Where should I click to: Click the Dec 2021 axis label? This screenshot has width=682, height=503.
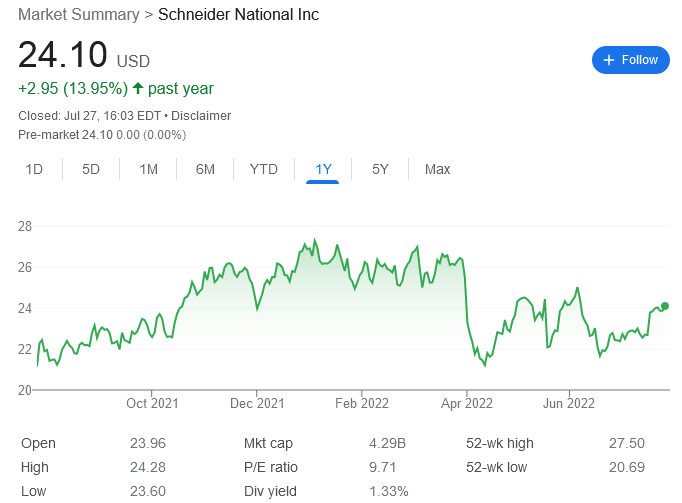pyautogui.click(x=257, y=403)
